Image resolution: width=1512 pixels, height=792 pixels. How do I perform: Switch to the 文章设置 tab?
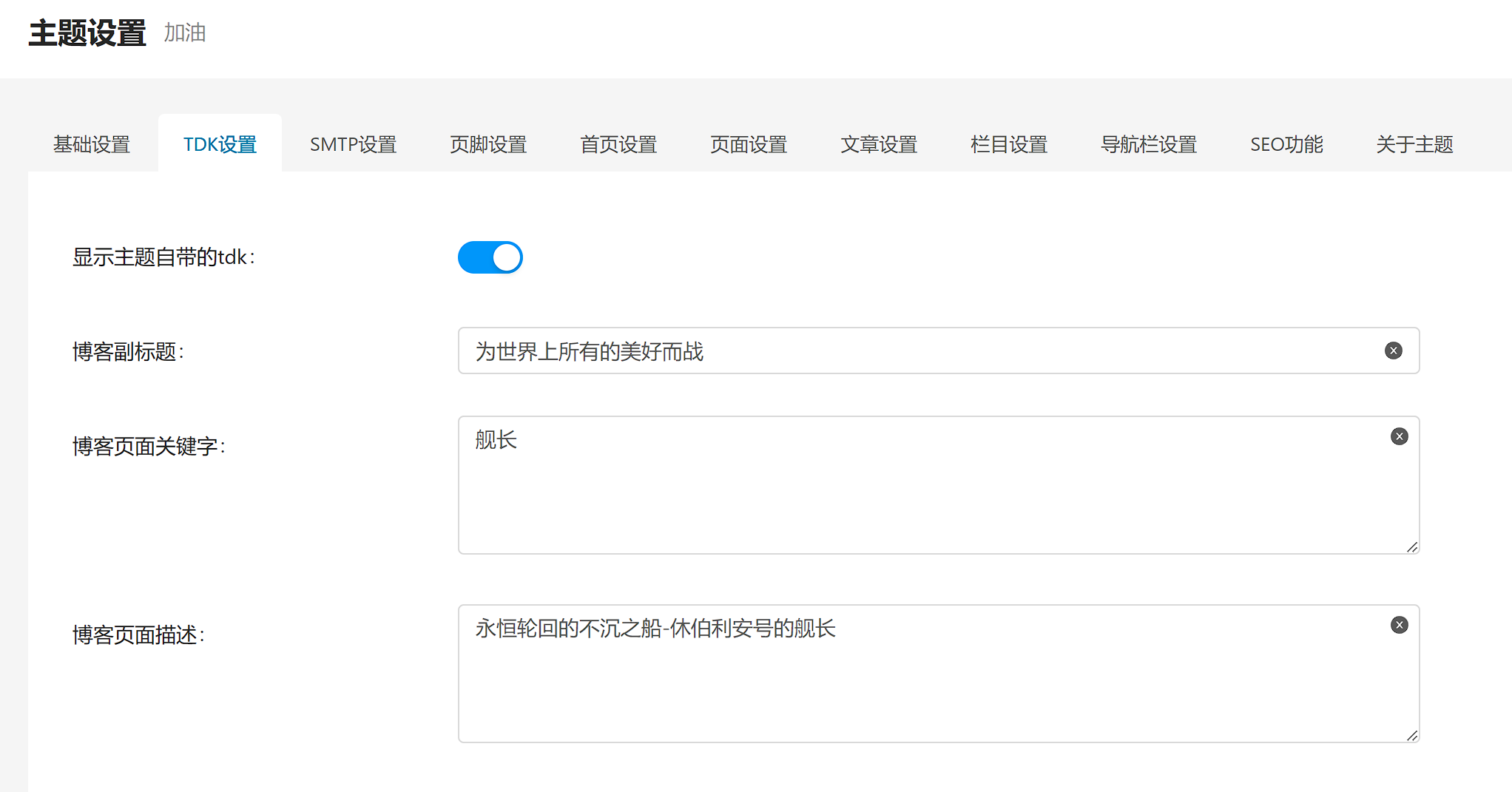[879, 144]
